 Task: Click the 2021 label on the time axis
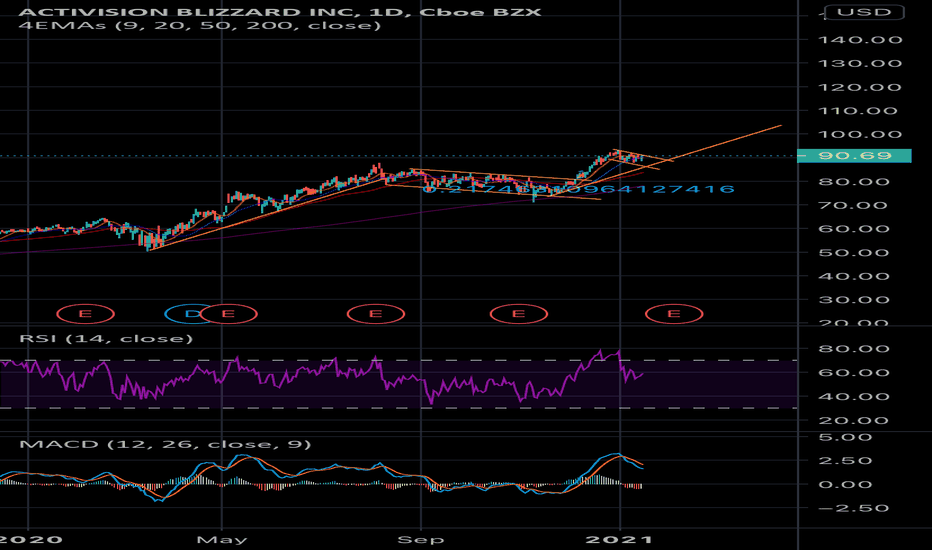(619, 540)
